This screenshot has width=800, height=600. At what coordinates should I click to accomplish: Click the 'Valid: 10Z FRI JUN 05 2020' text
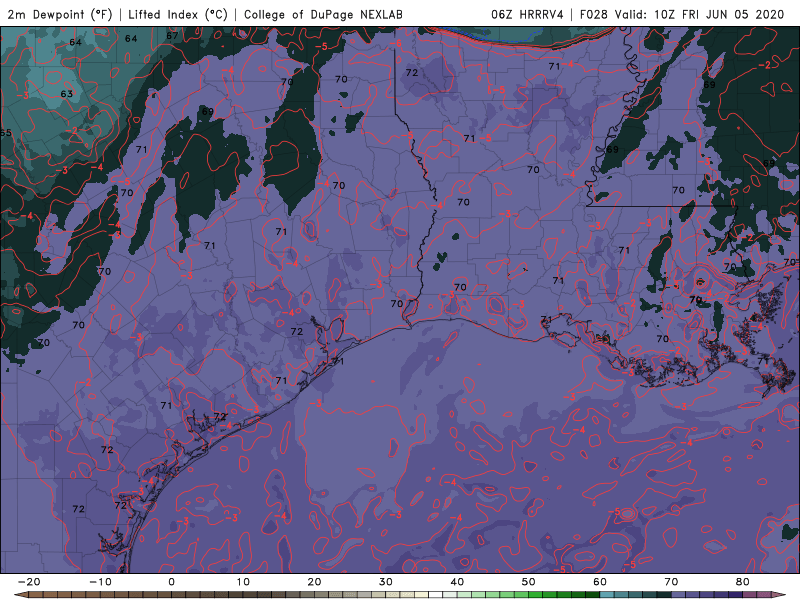(699, 14)
